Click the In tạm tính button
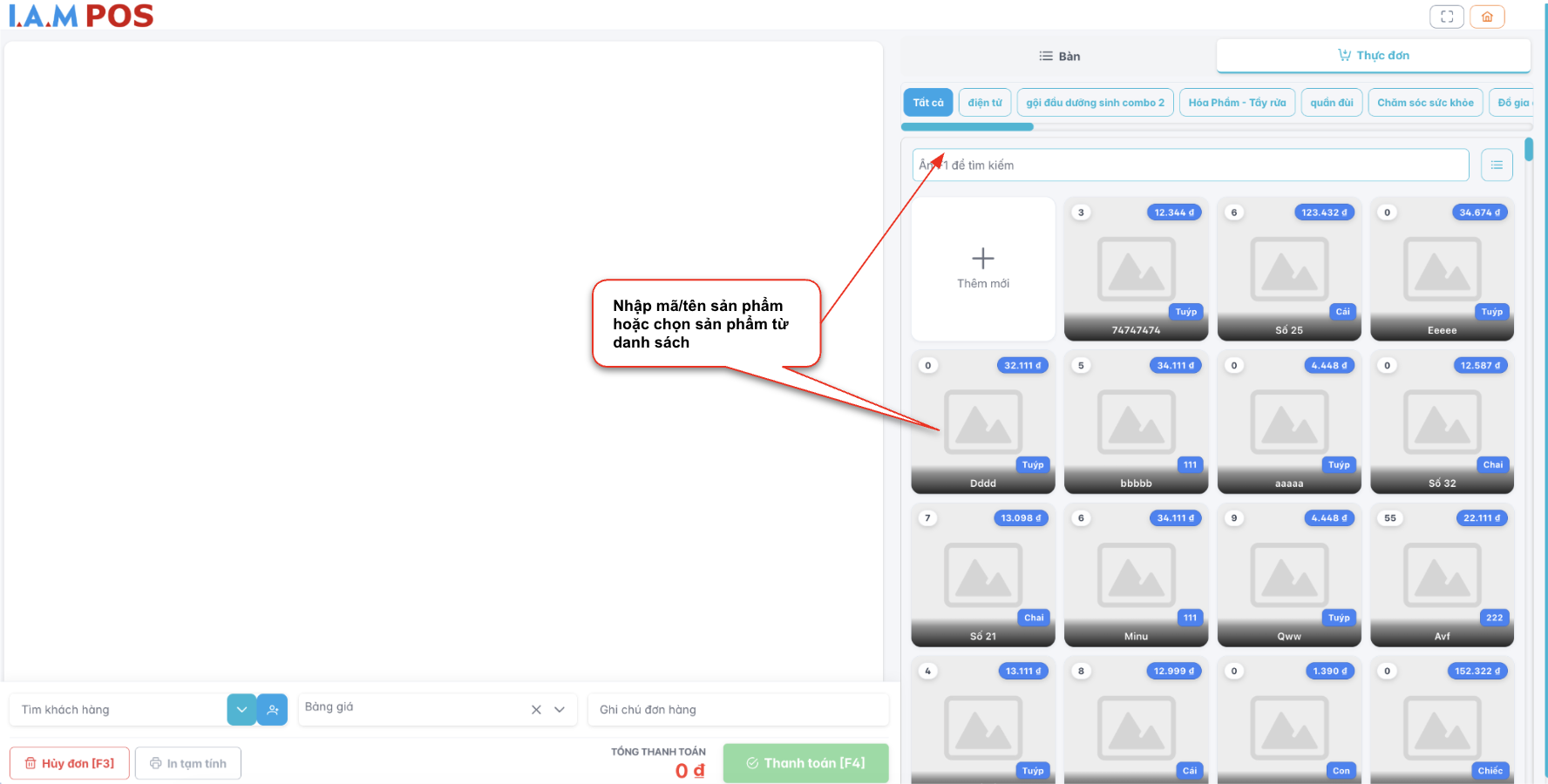 tap(188, 763)
